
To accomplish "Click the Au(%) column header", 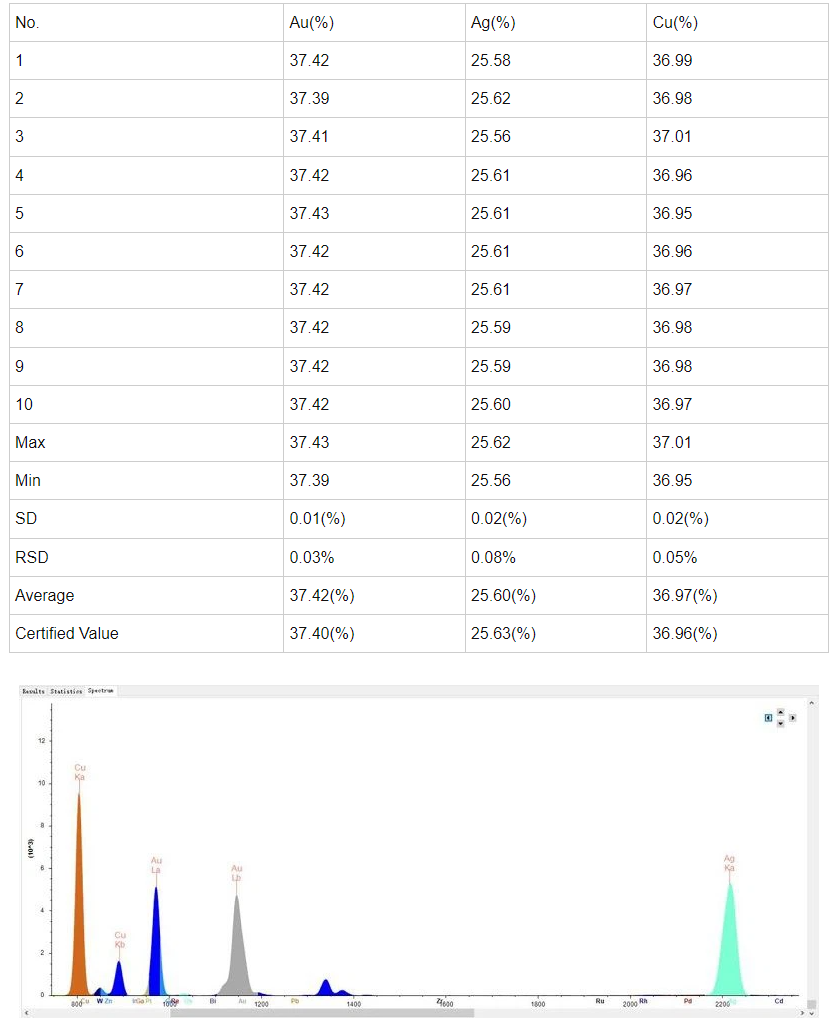I will pyautogui.click(x=309, y=22).
